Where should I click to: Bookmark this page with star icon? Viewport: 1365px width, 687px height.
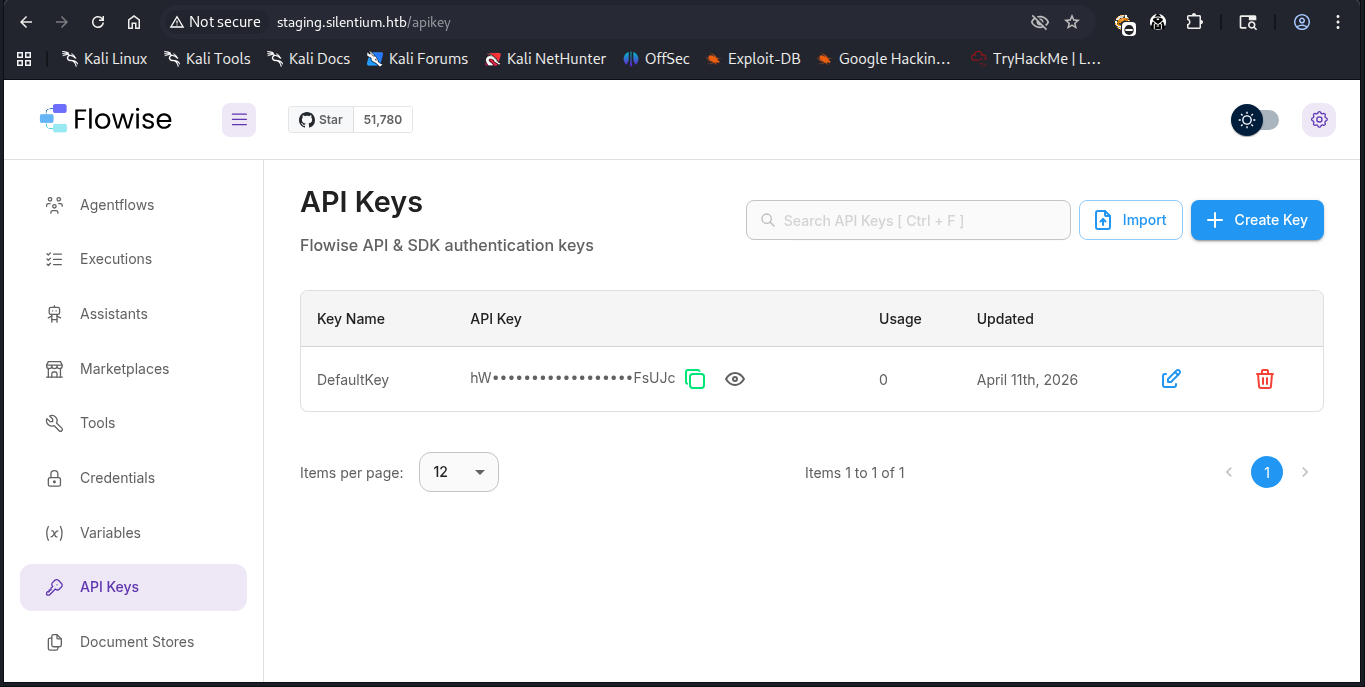(x=1072, y=22)
